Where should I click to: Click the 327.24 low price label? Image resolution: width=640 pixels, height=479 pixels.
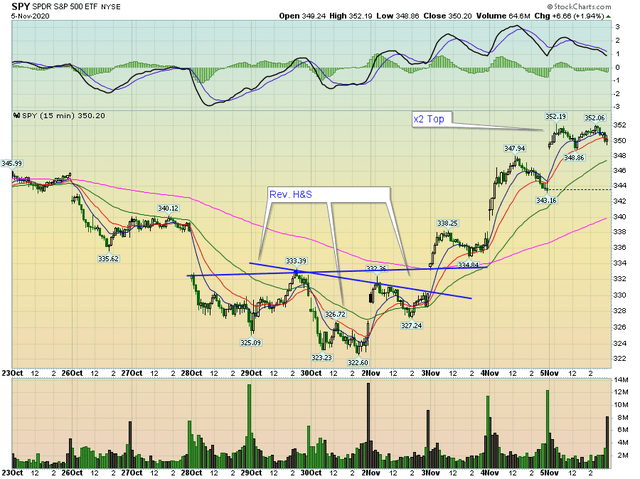coord(411,326)
